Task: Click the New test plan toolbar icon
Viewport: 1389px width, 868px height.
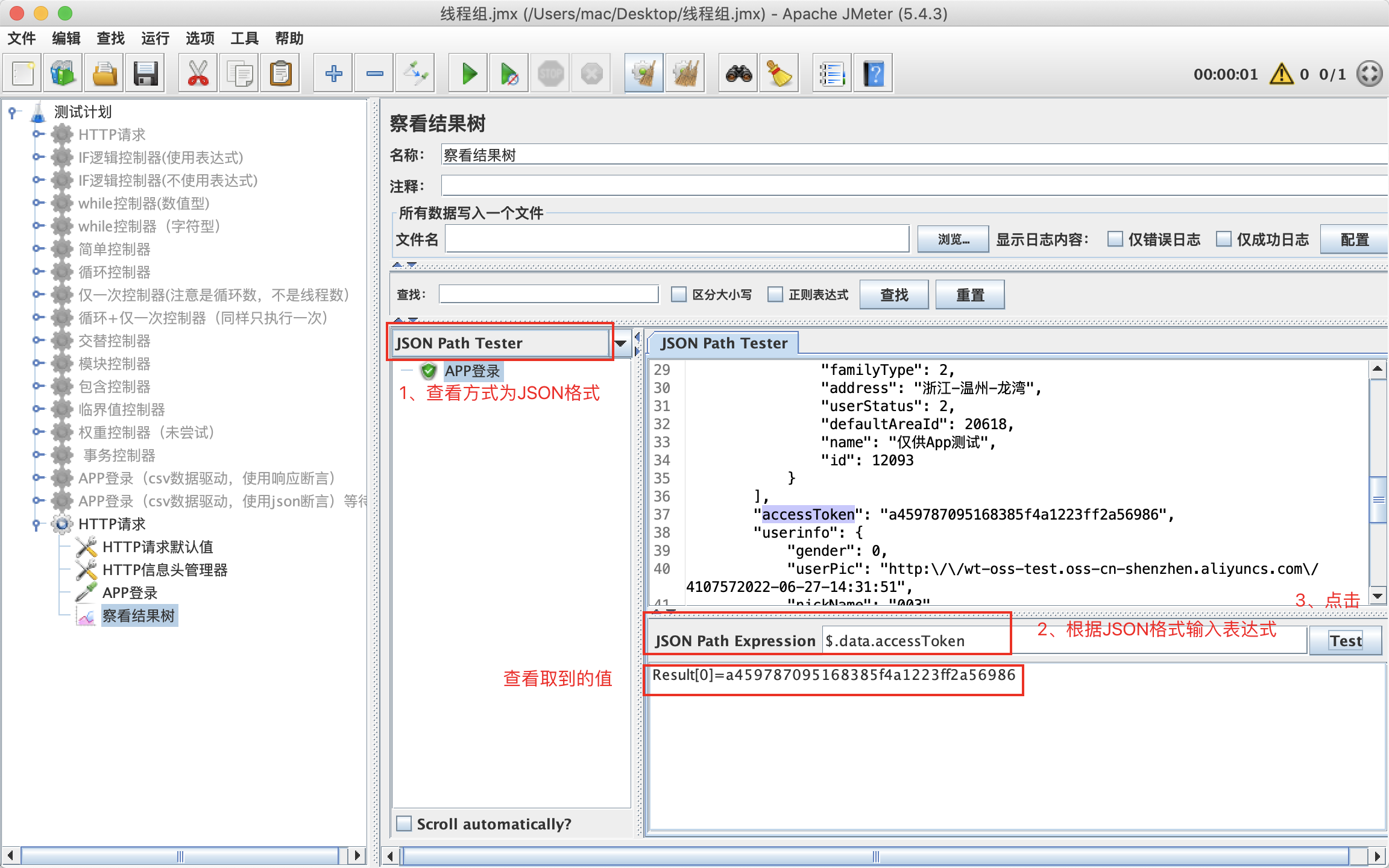Action: 23,74
